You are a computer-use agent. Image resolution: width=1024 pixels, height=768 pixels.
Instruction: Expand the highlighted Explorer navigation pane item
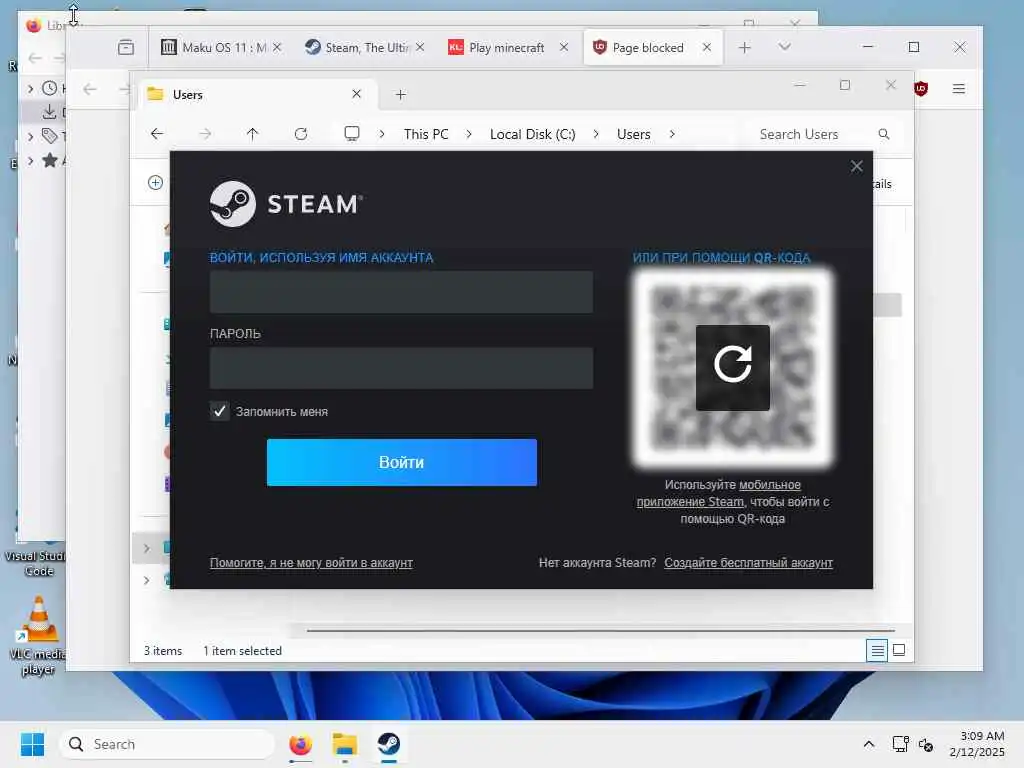click(146, 549)
